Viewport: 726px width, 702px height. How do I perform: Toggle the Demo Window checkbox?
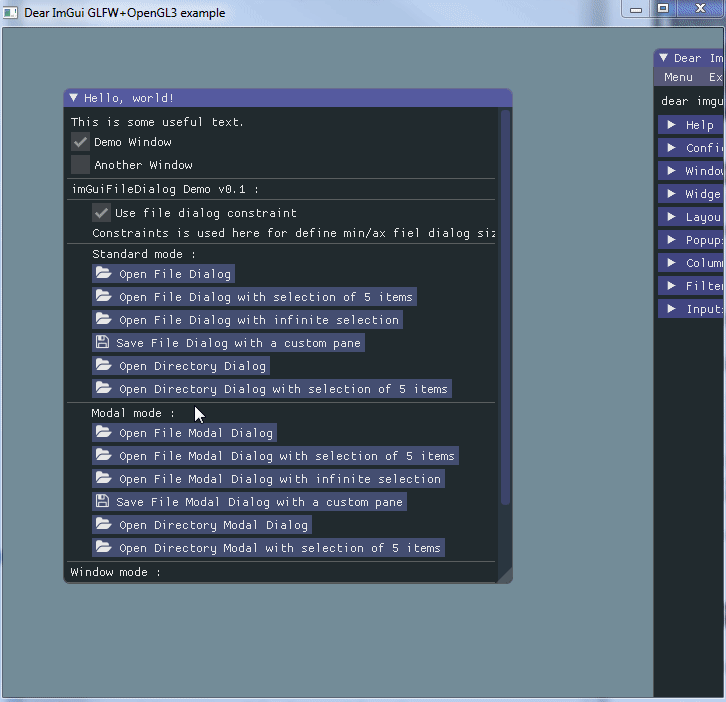click(80, 142)
